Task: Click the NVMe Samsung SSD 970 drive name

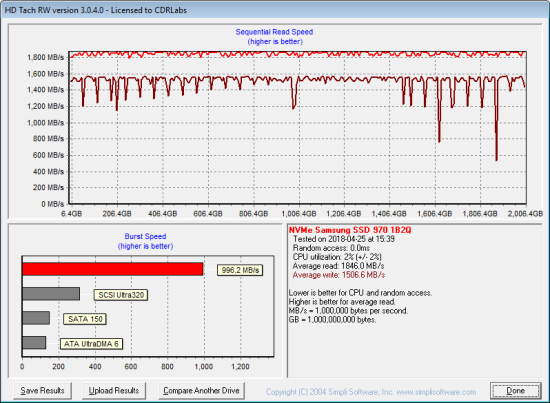Action: (350, 230)
